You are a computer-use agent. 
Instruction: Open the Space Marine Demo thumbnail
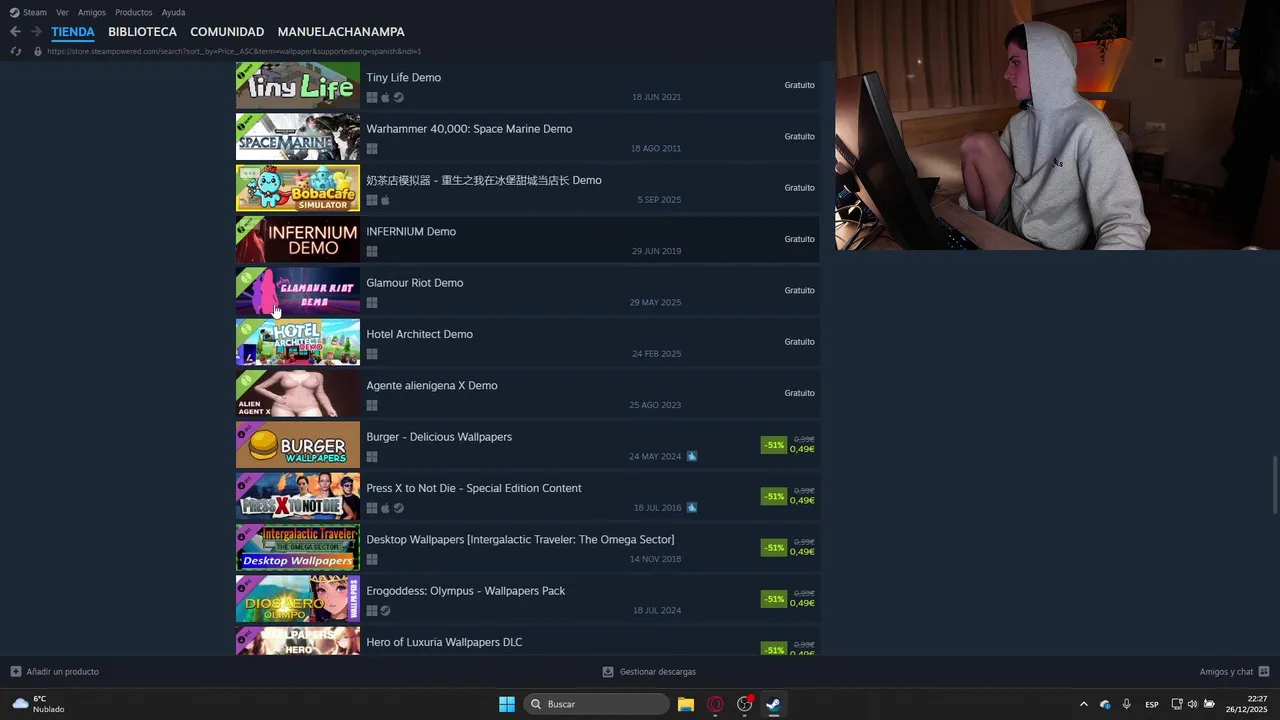(298, 136)
